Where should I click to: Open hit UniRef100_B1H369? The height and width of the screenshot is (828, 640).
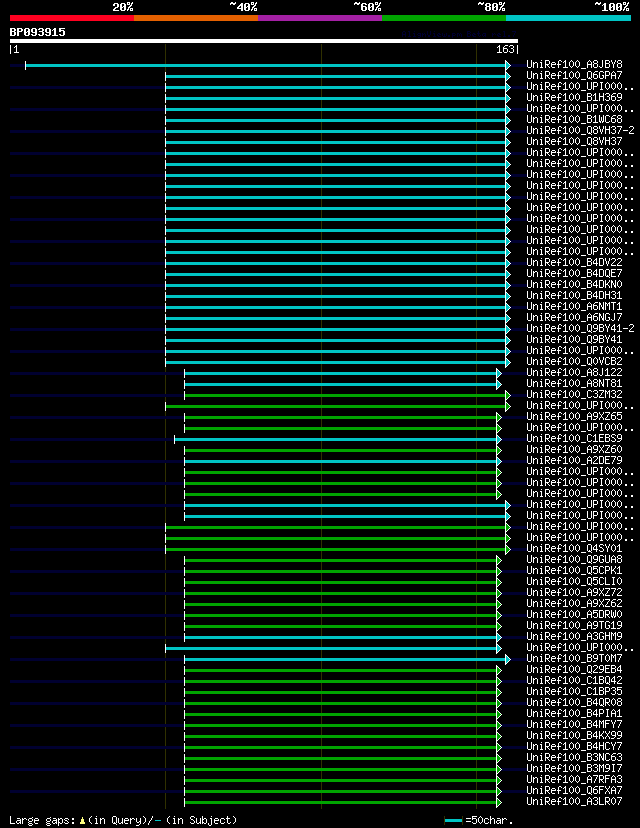575,98
